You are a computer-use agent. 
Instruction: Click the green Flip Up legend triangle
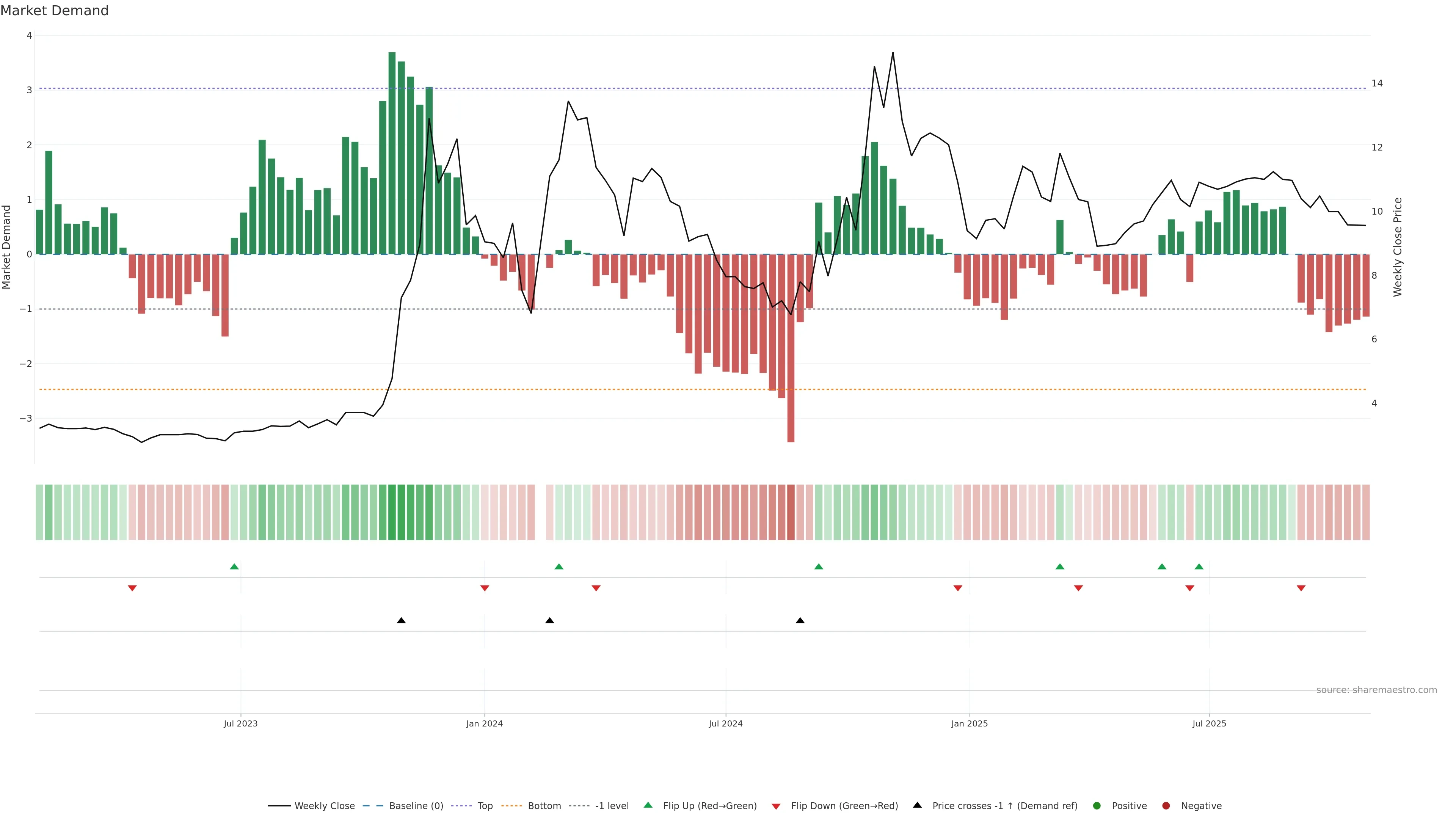click(648, 805)
